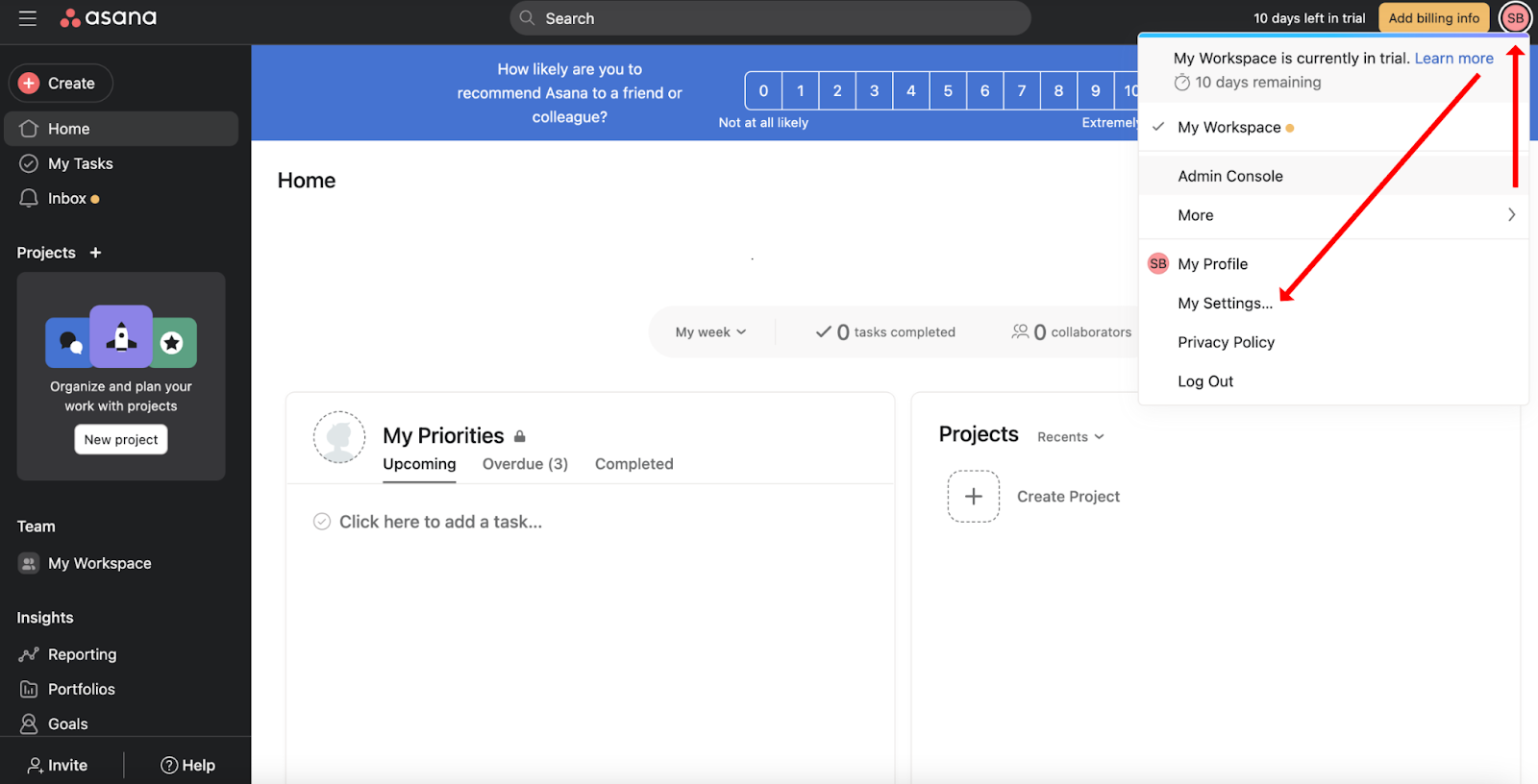
Task: Click the Inbox bell icon
Action: click(x=29, y=198)
